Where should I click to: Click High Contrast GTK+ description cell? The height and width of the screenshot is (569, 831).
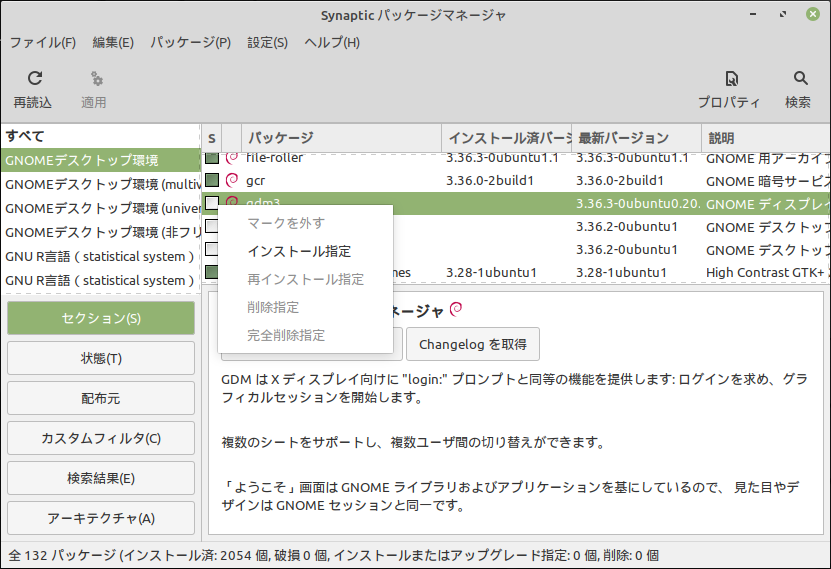click(x=767, y=272)
